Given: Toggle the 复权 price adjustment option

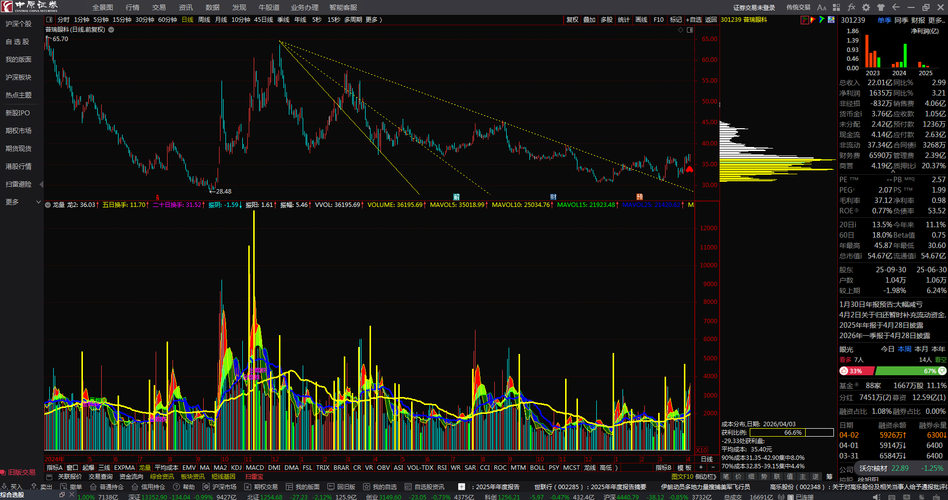Looking at the screenshot, I should coord(573,19).
